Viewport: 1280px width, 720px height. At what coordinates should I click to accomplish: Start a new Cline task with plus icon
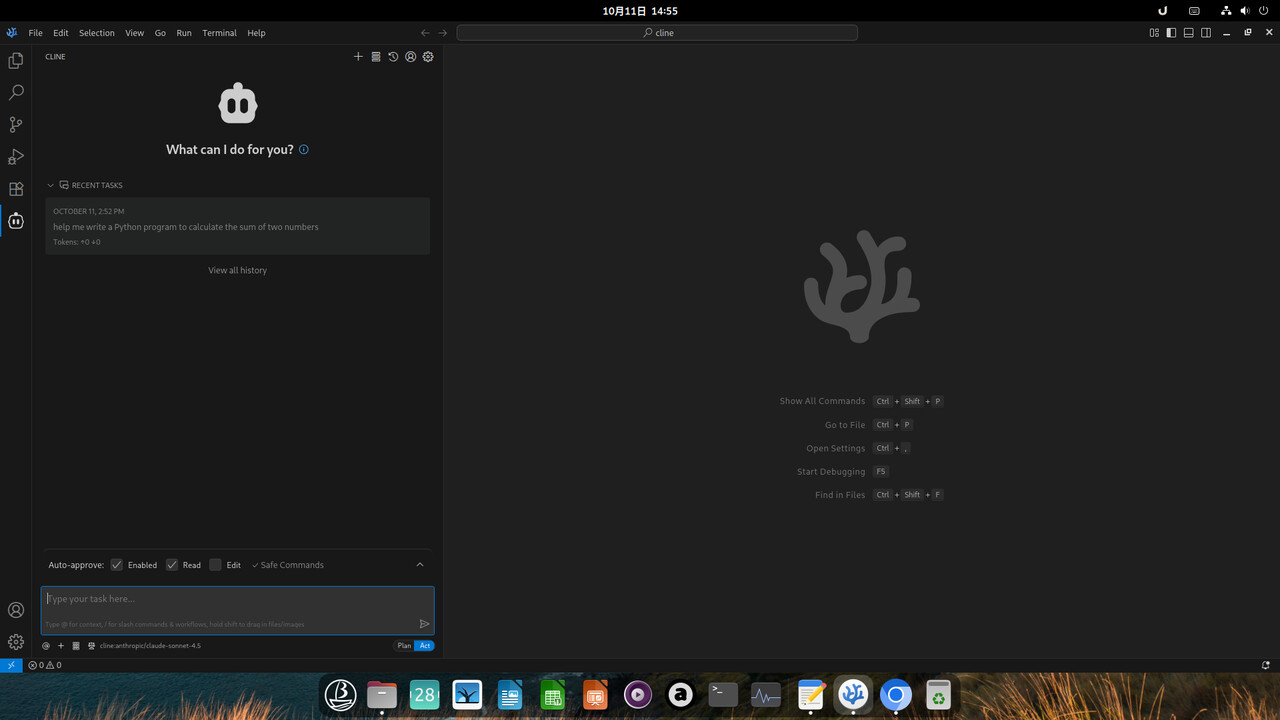pos(358,57)
